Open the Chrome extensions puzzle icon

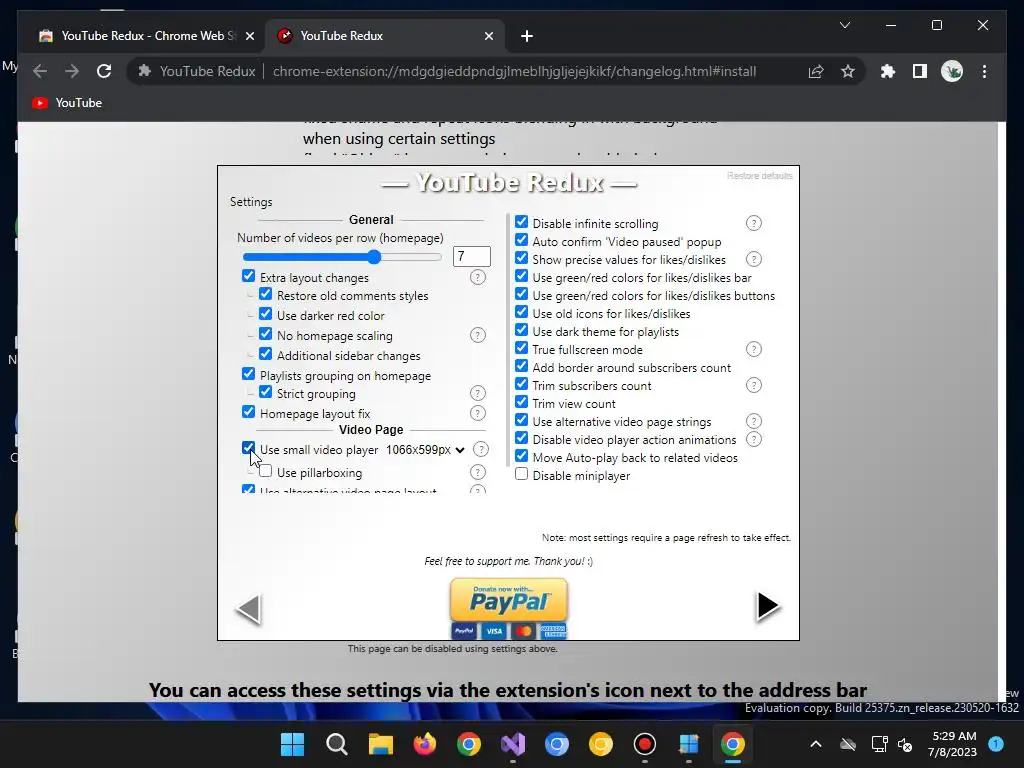[x=888, y=71]
